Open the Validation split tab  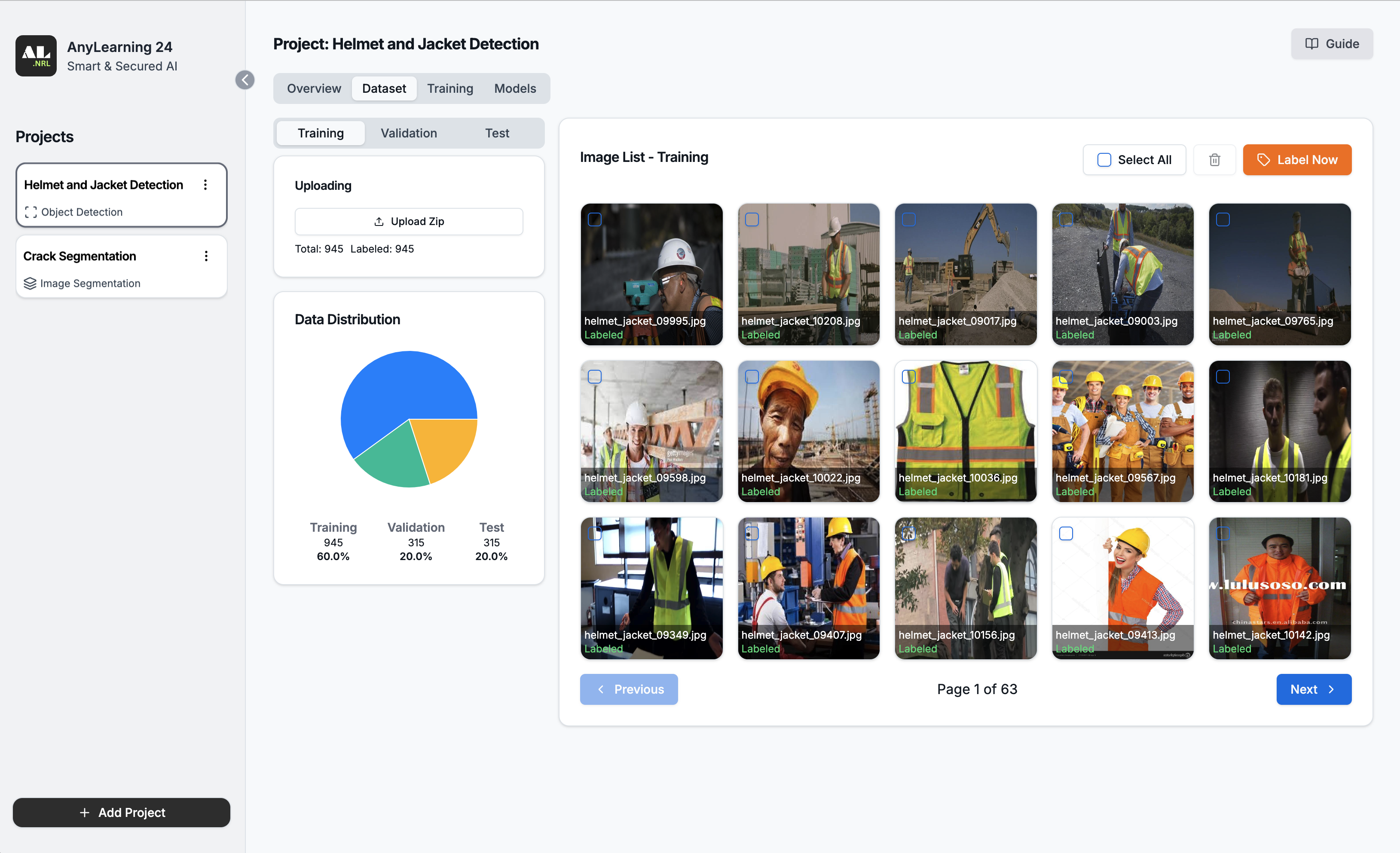(409, 133)
